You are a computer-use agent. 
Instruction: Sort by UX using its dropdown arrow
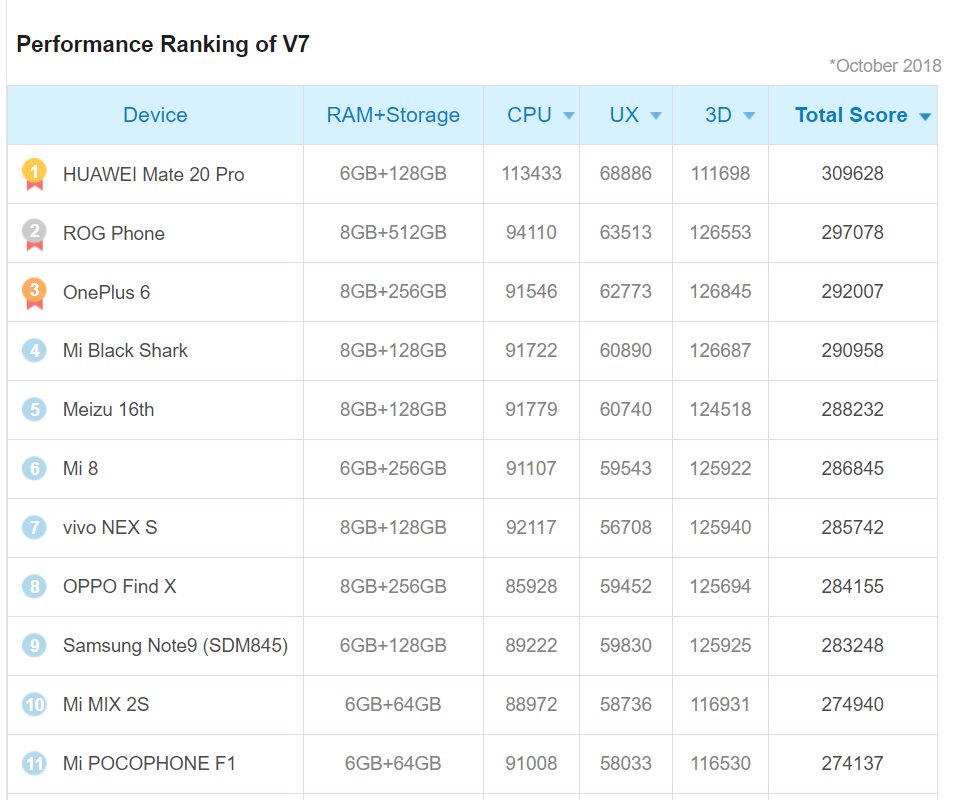coord(656,116)
